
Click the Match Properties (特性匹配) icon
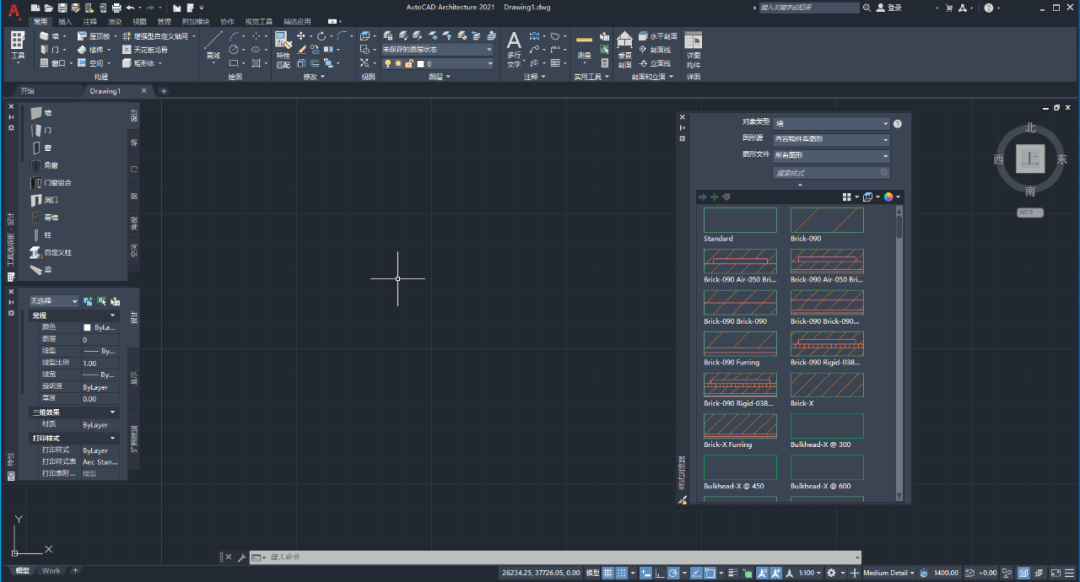(283, 50)
